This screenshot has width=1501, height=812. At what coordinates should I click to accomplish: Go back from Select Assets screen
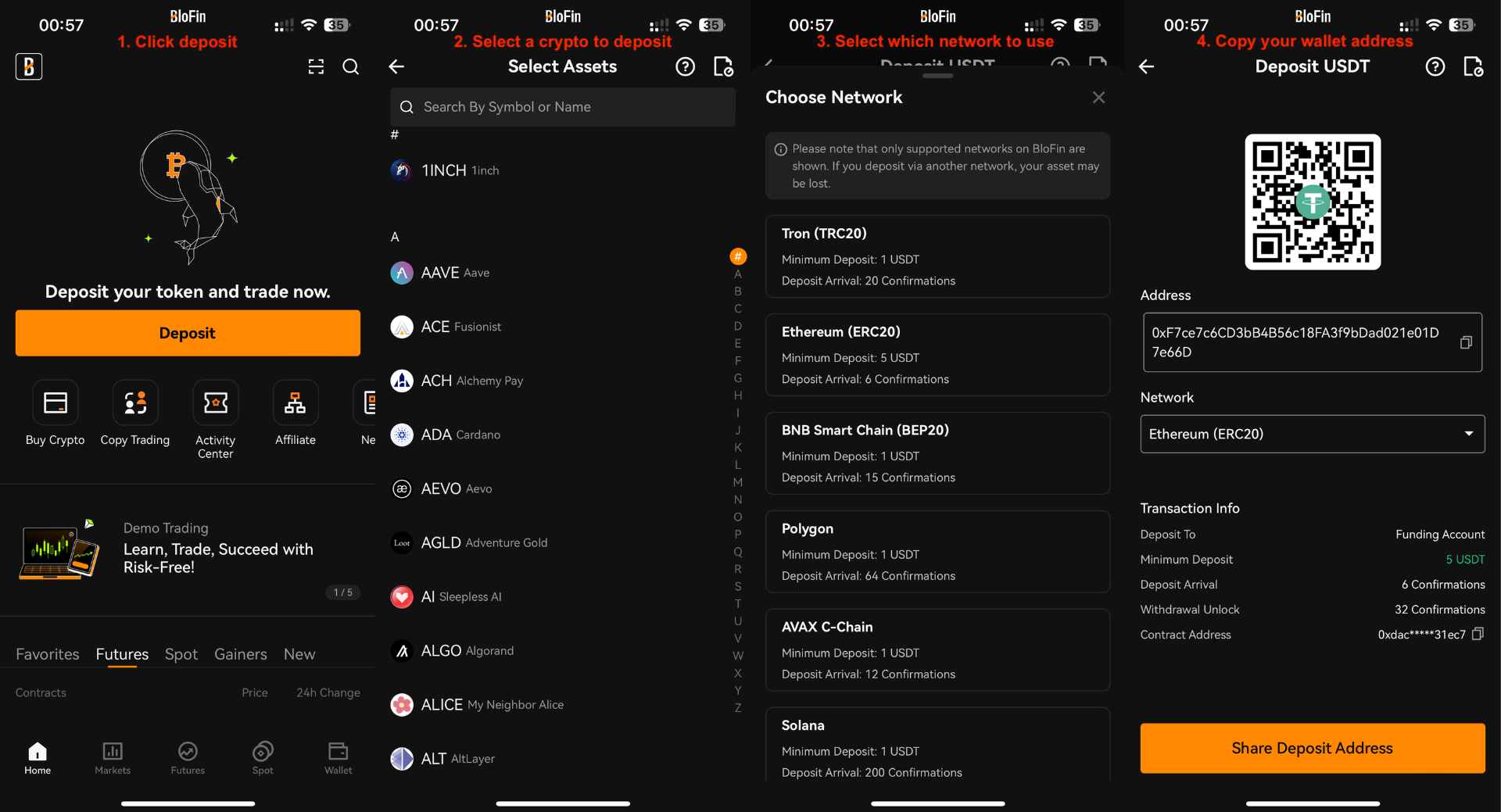tap(396, 67)
